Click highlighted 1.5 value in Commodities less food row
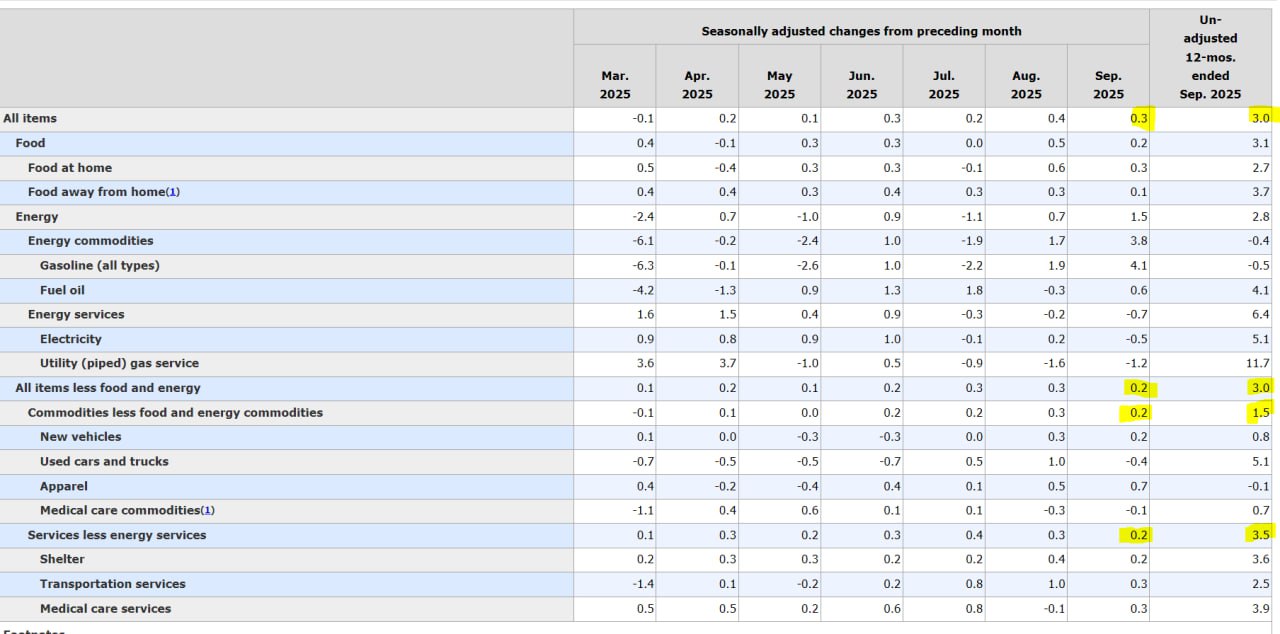 (1260, 412)
